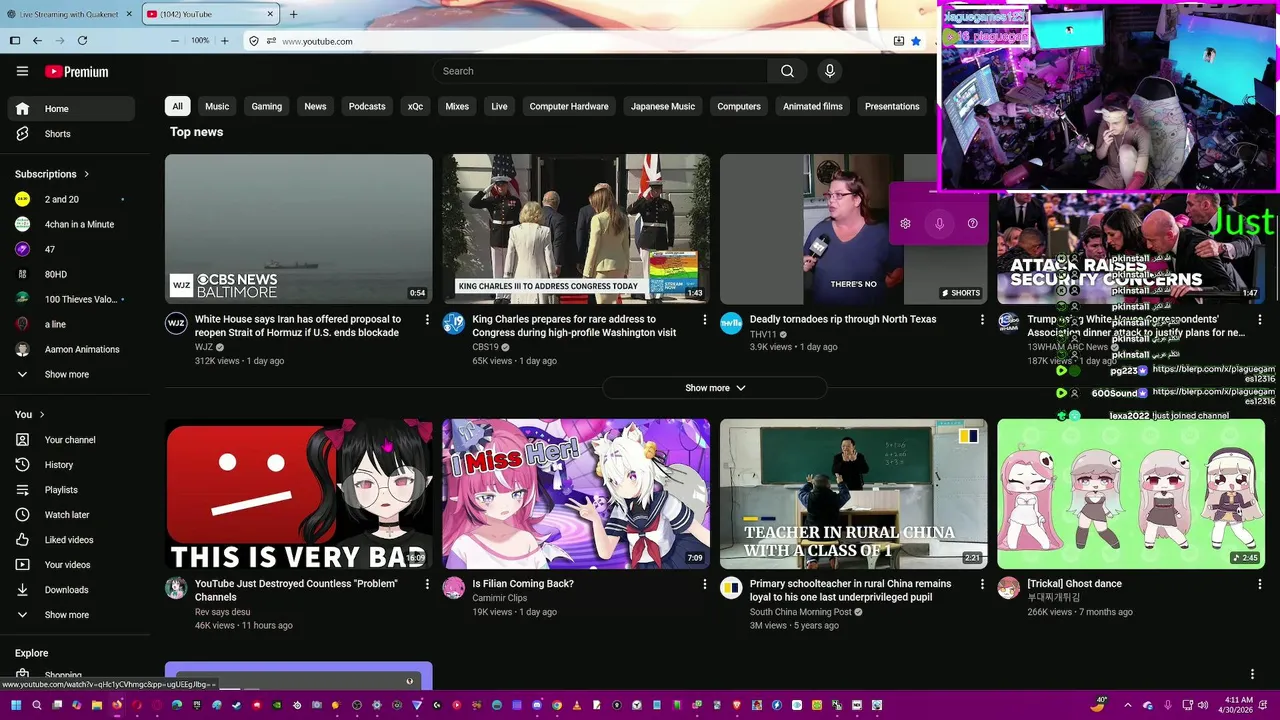1280x720 pixels.
Task: Open Your videos in the sidebar
Action: click(x=71, y=565)
